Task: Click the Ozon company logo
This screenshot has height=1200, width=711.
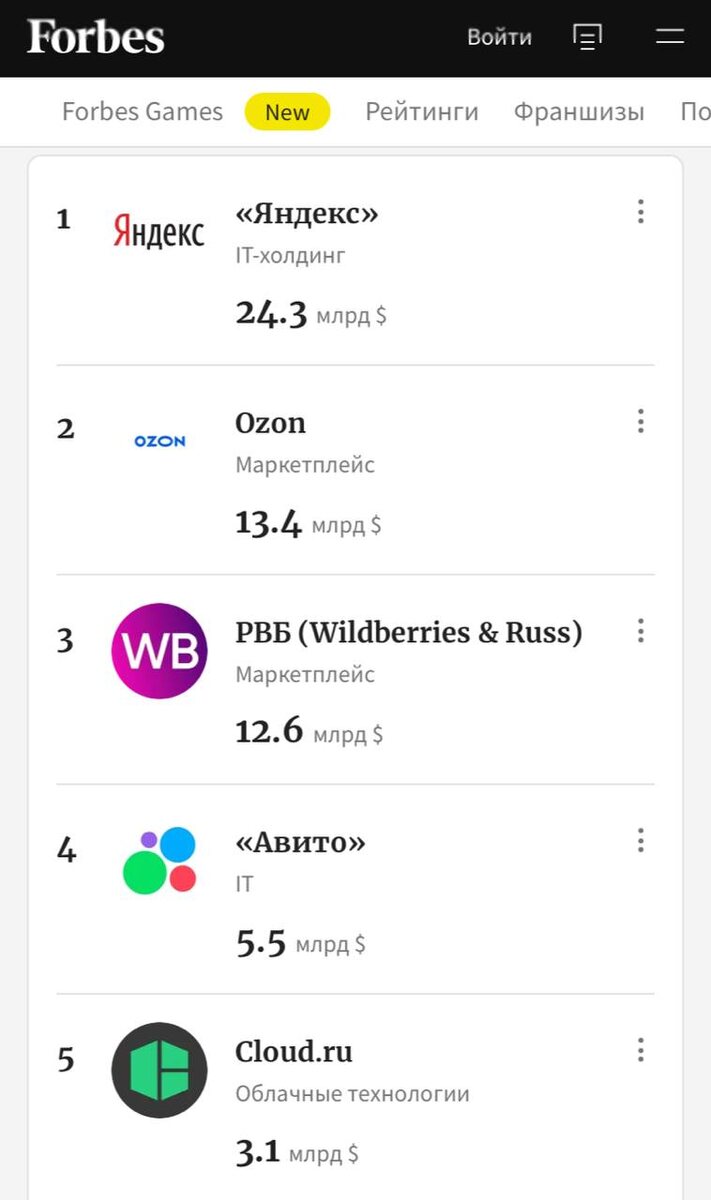Action: click(159, 441)
